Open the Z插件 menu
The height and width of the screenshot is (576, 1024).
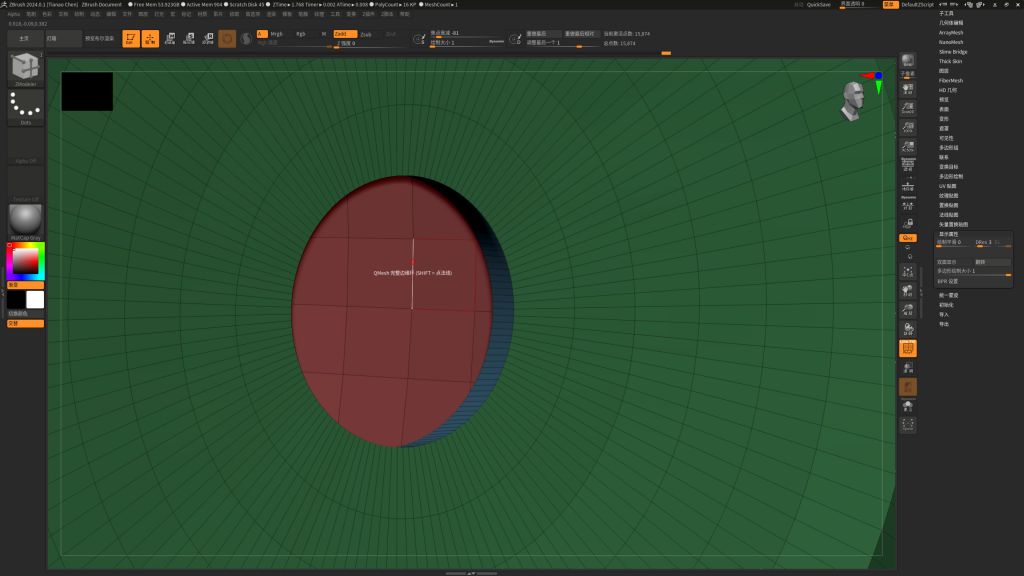tap(368, 14)
